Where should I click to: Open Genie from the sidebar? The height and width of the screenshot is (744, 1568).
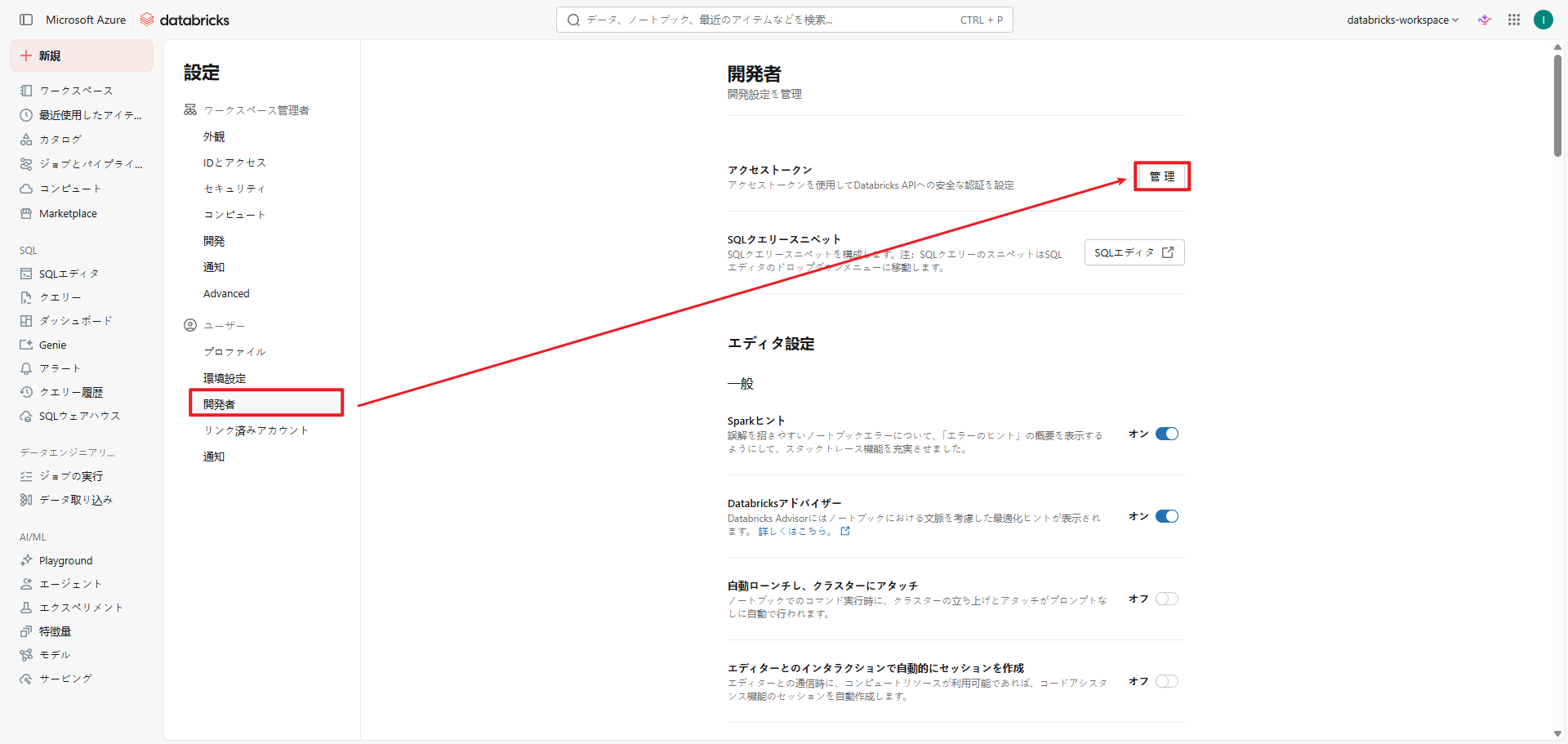(52, 345)
